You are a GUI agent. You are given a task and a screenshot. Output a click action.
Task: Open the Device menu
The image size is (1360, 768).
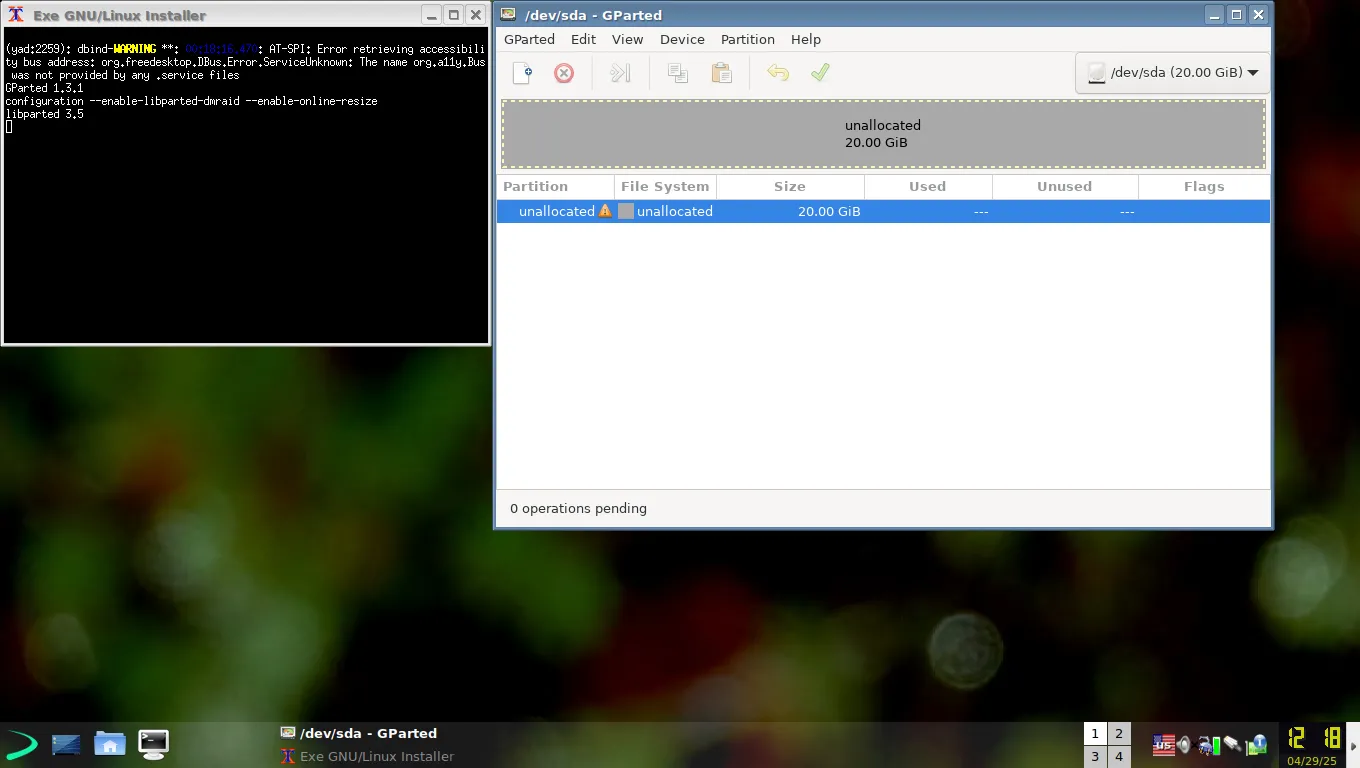(x=682, y=39)
